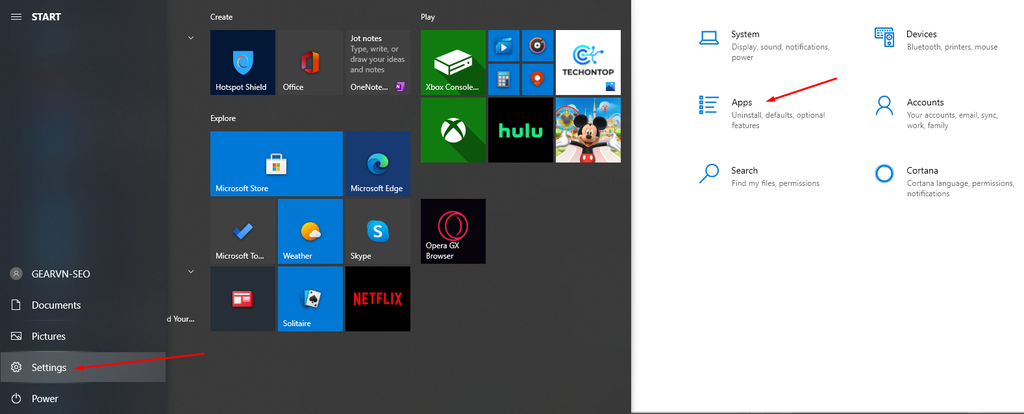Select Settings in the Start sidebar
The height and width of the screenshot is (414, 1024).
[83, 368]
